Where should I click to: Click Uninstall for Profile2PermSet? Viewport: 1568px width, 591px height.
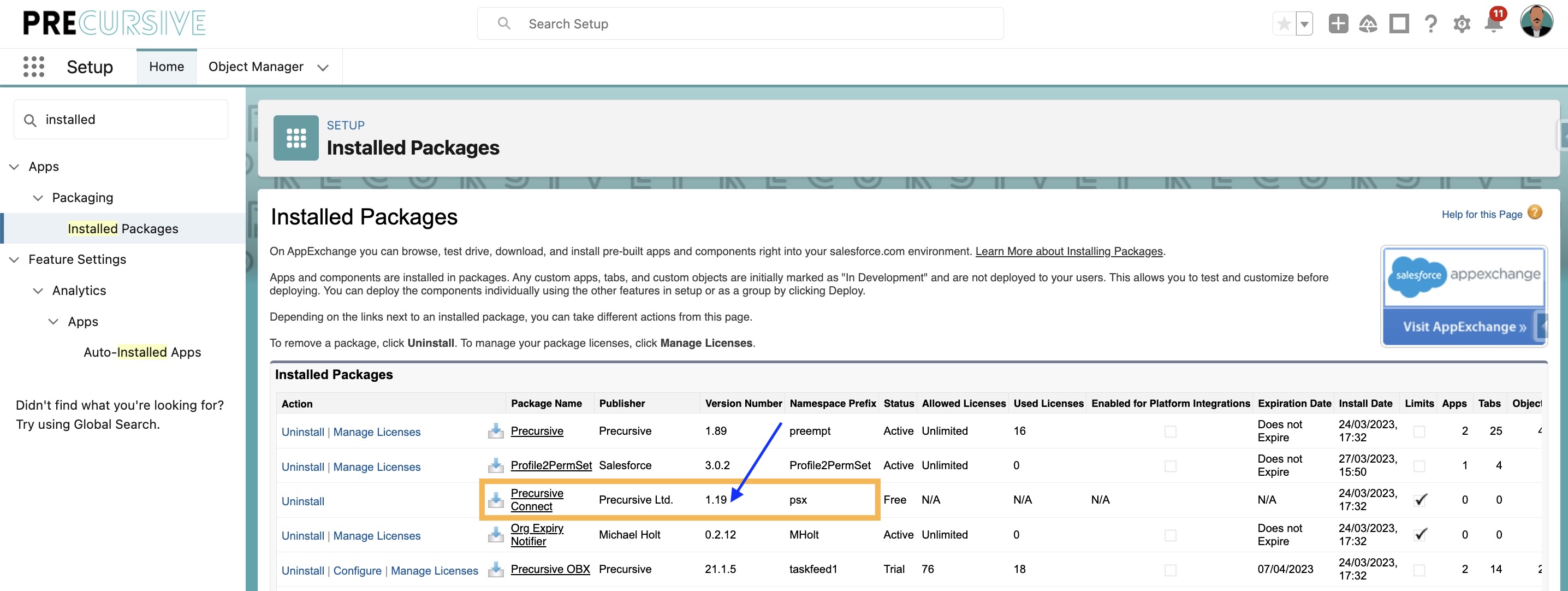tap(302, 466)
